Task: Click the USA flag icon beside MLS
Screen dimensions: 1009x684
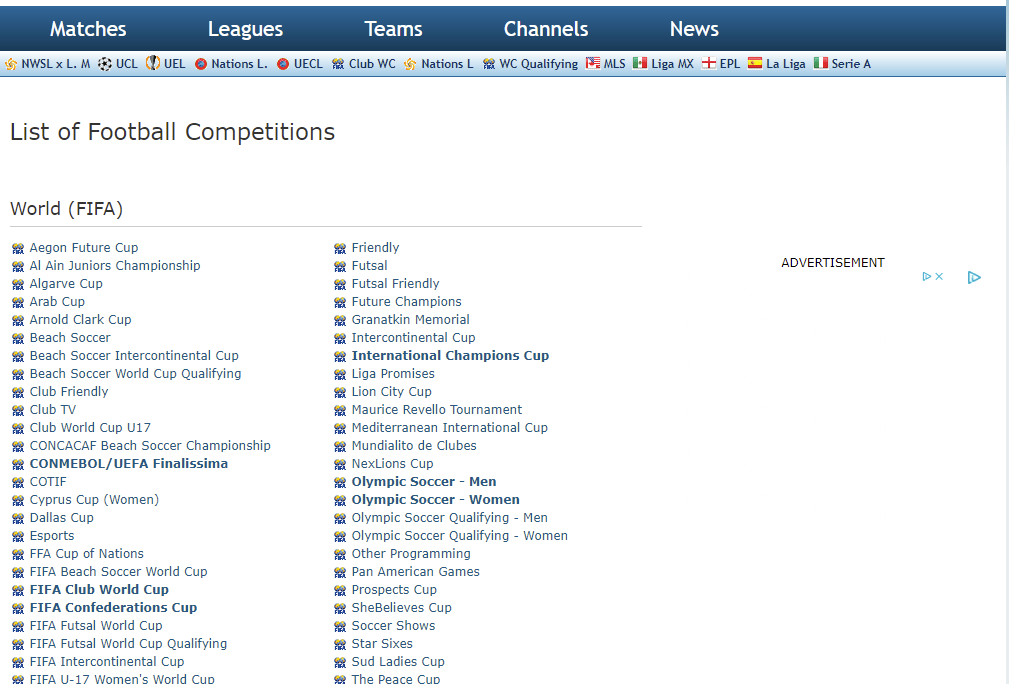Action: (x=593, y=63)
